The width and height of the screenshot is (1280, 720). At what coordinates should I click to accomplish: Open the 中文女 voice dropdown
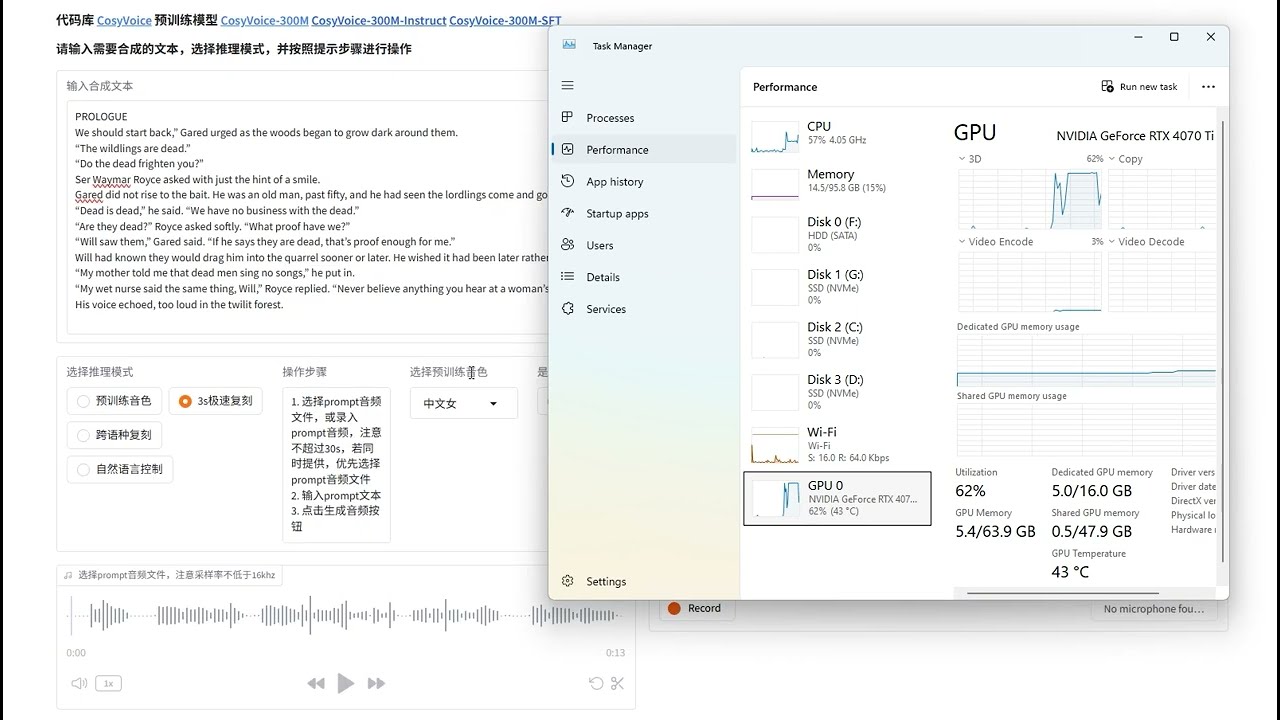point(464,403)
